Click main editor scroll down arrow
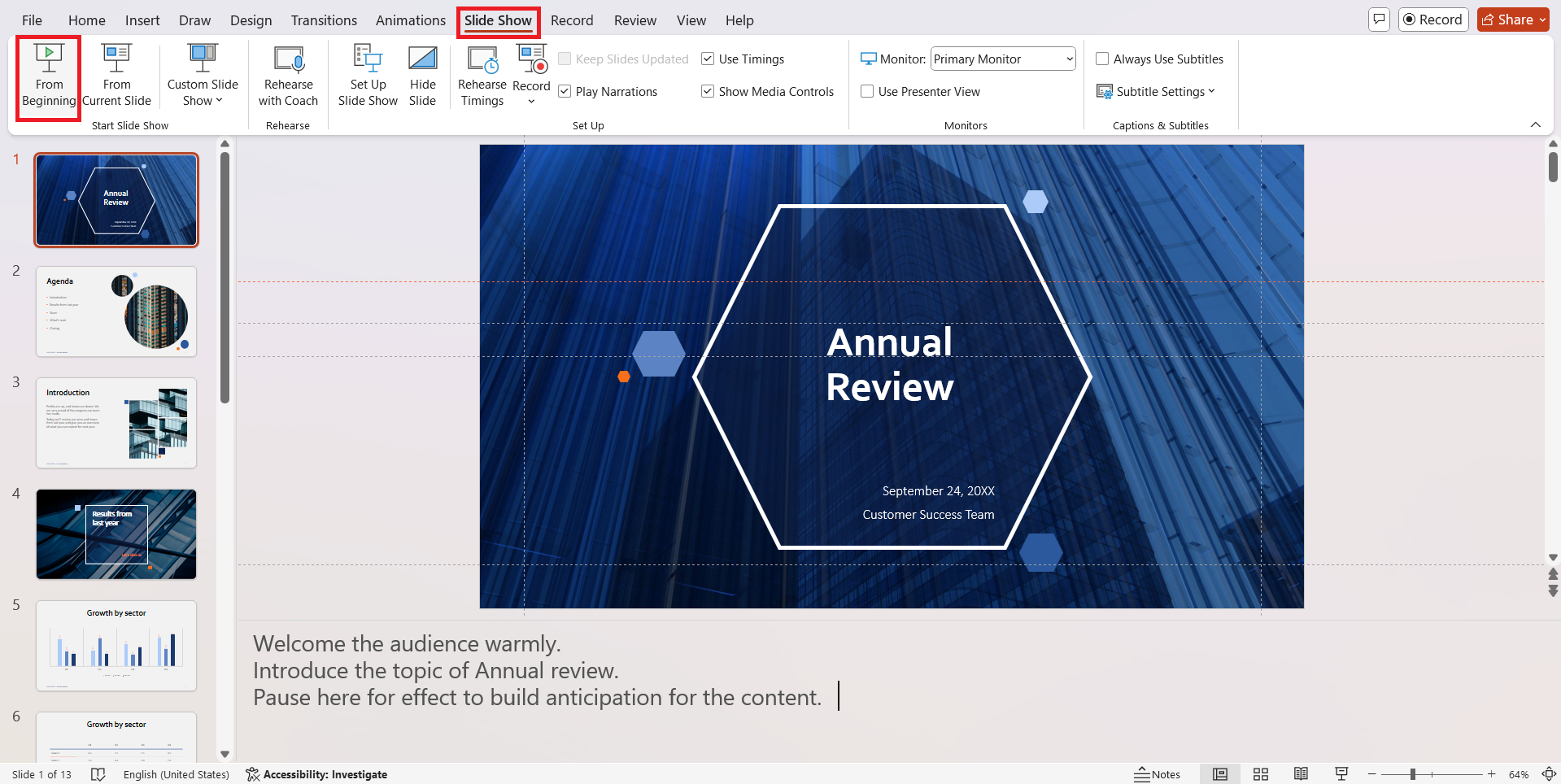1561x784 pixels. [1553, 557]
